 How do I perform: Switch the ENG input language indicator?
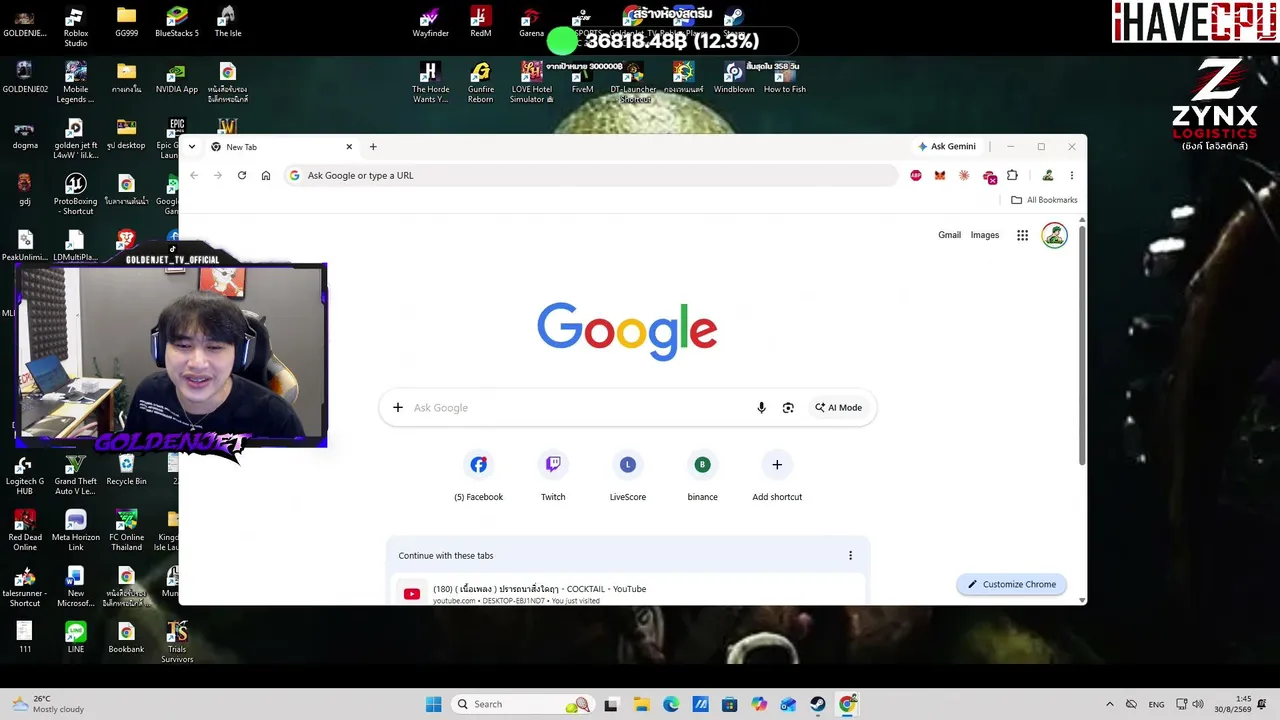[x=1156, y=705]
